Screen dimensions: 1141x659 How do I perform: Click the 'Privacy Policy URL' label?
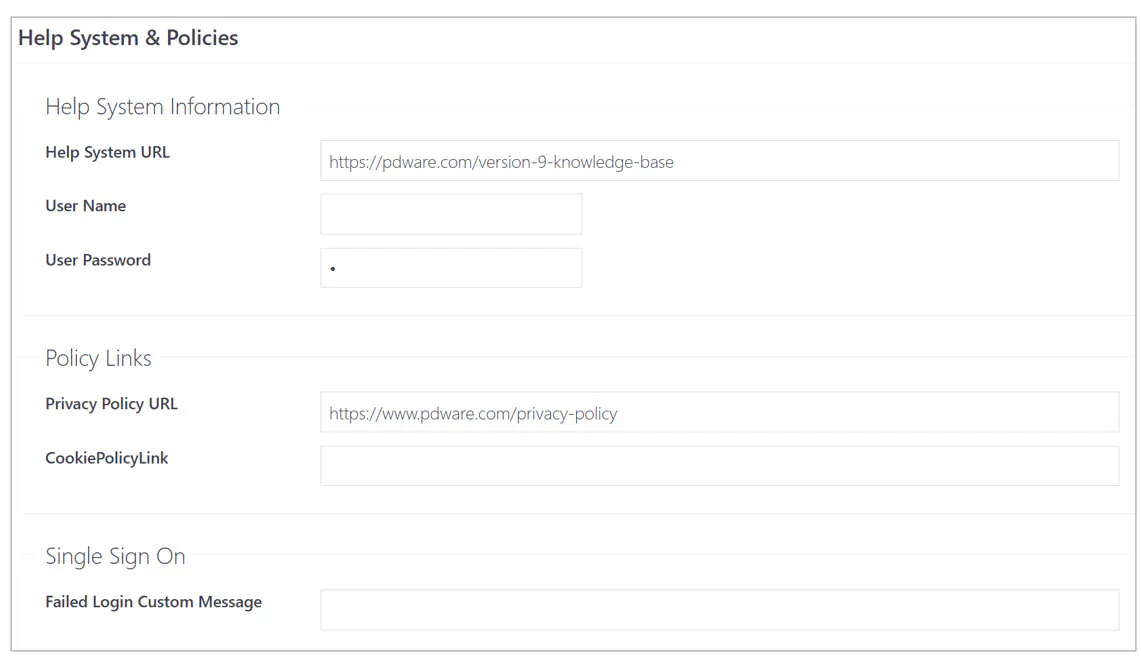(x=111, y=404)
